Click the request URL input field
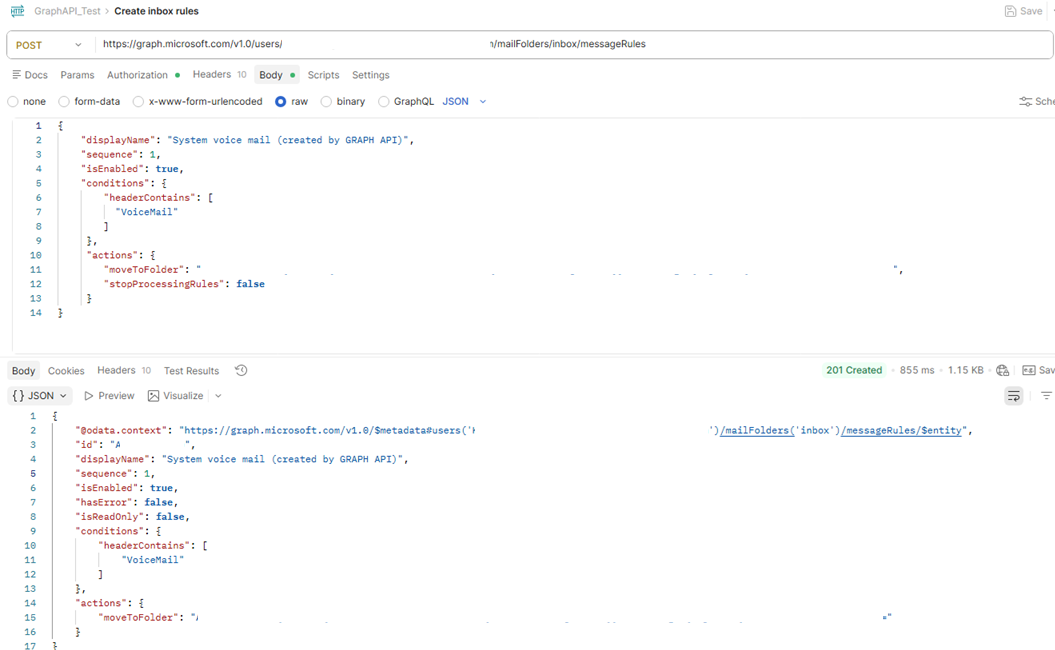The width and height of the screenshot is (1055, 650). (573, 44)
